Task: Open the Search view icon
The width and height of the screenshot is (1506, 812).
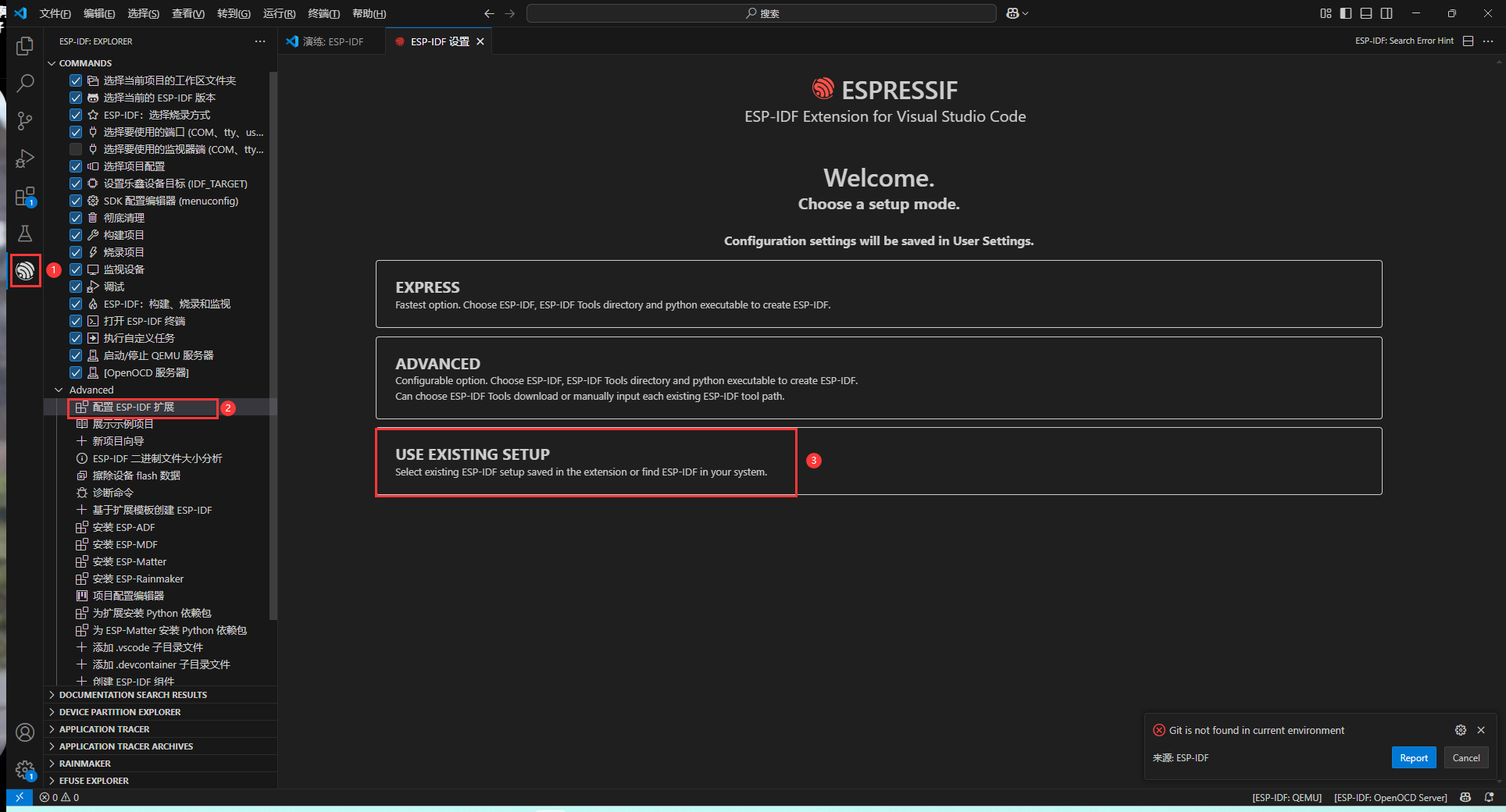Action: [25, 84]
